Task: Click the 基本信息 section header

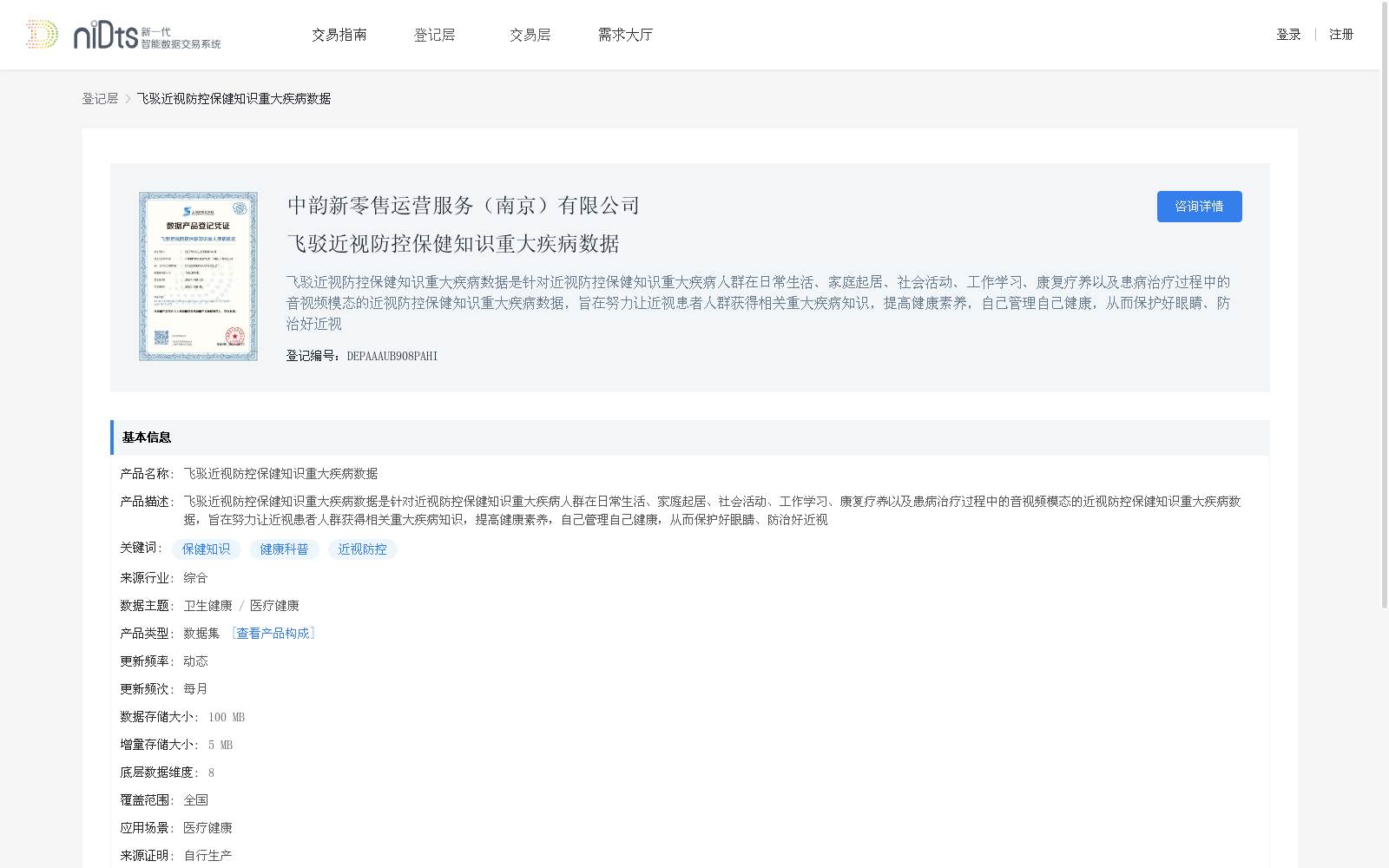Action: pos(690,437)
